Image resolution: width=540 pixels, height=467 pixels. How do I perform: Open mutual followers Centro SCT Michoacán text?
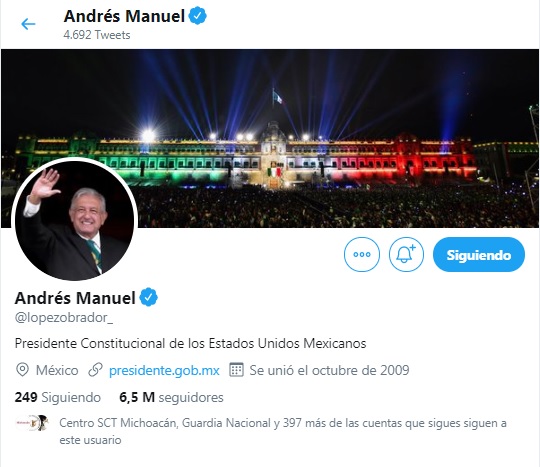[x=283, y=431]
